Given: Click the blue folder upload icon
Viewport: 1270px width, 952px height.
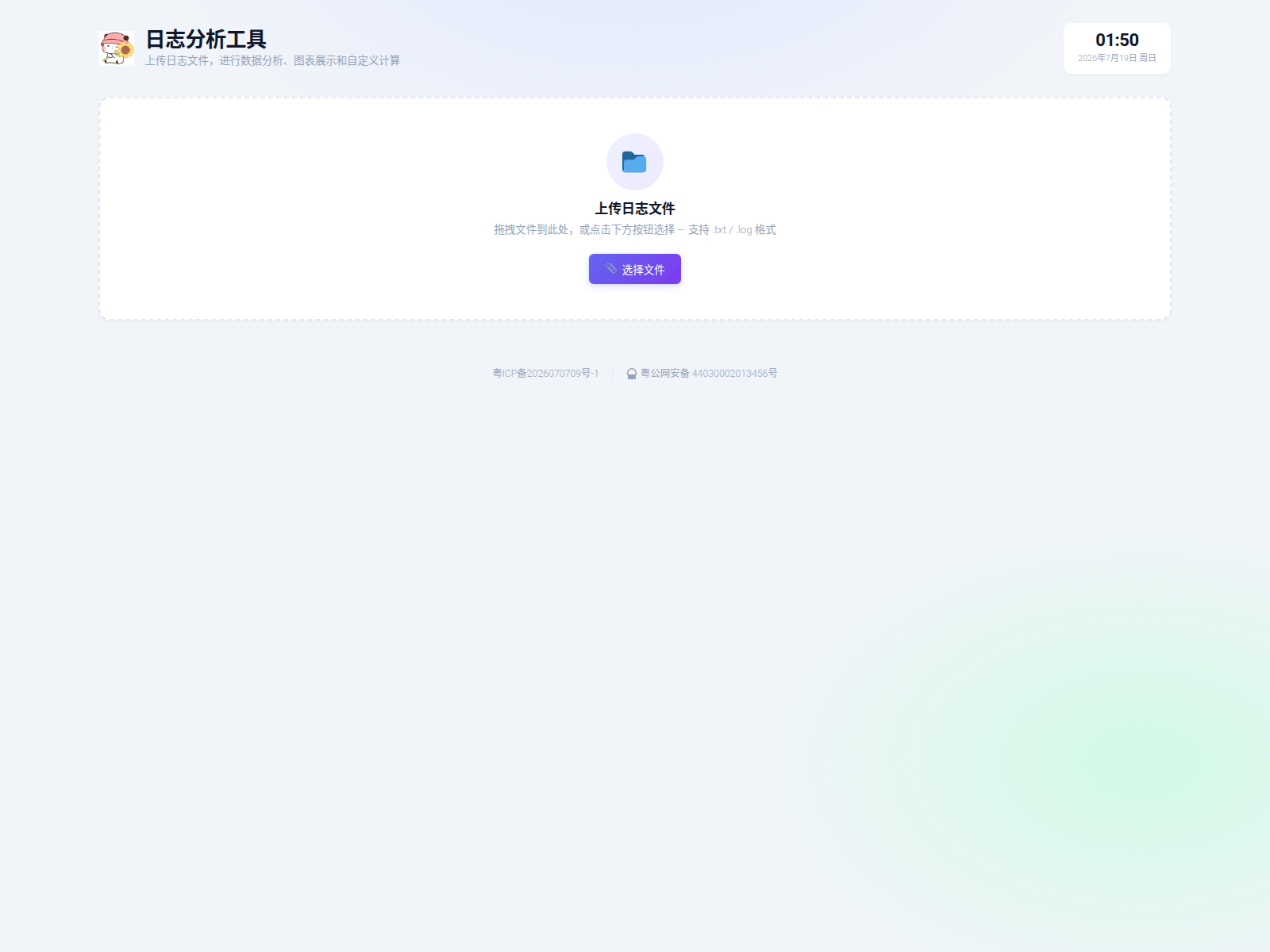Looking at the screenshot, I should (x=634, y=162).
